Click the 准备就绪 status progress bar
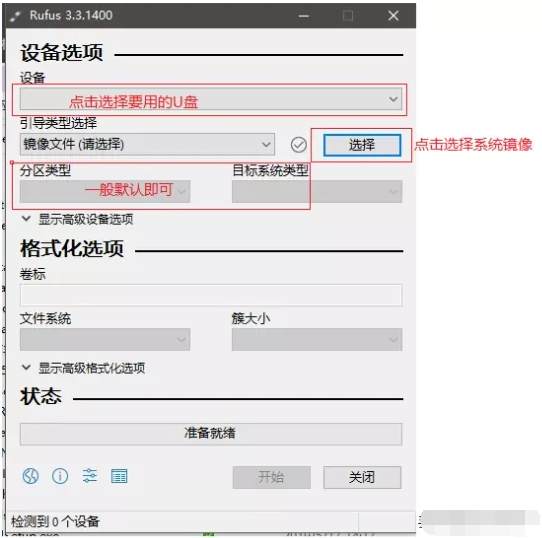 click(211, 434)
